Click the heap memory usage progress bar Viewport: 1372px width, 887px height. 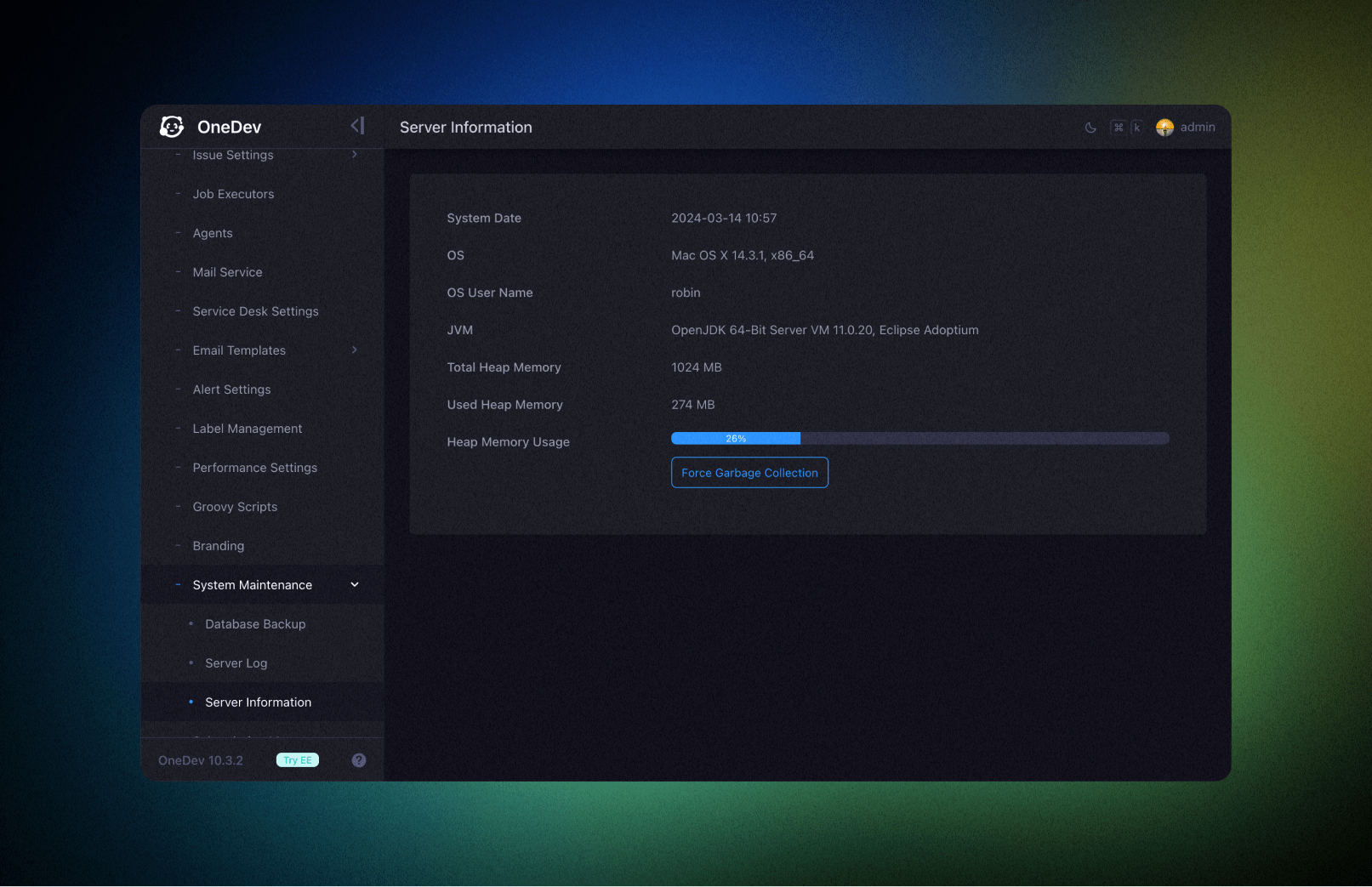pyautogui.click(x=920, y=439)
